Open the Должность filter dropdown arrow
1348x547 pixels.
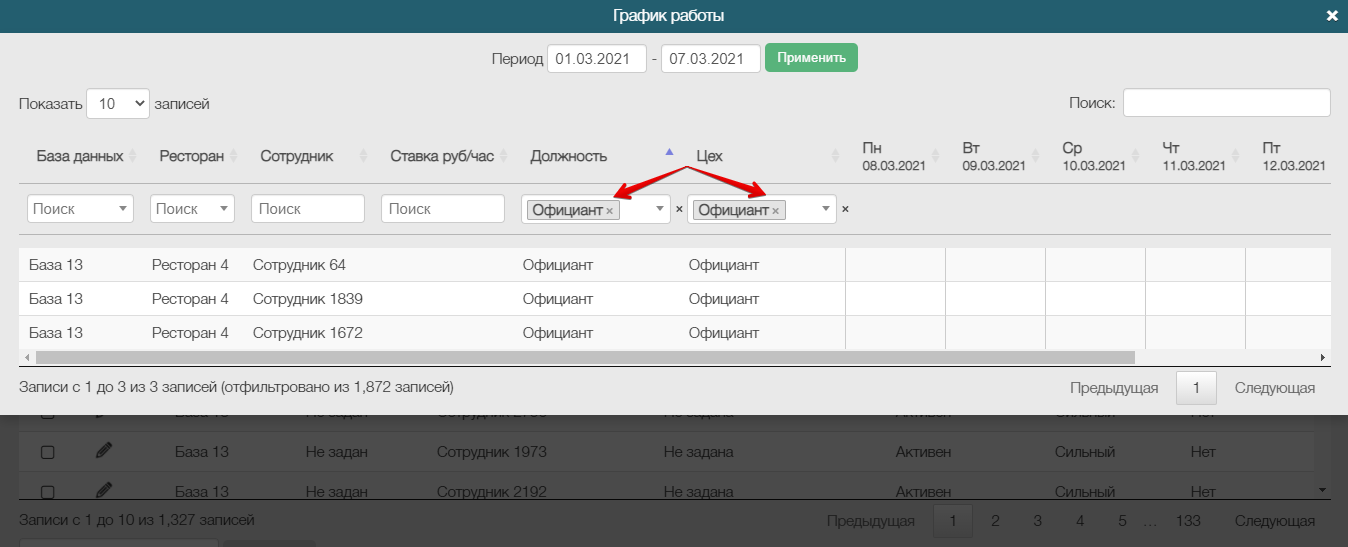pyautogui.click(x=659, y=209)
